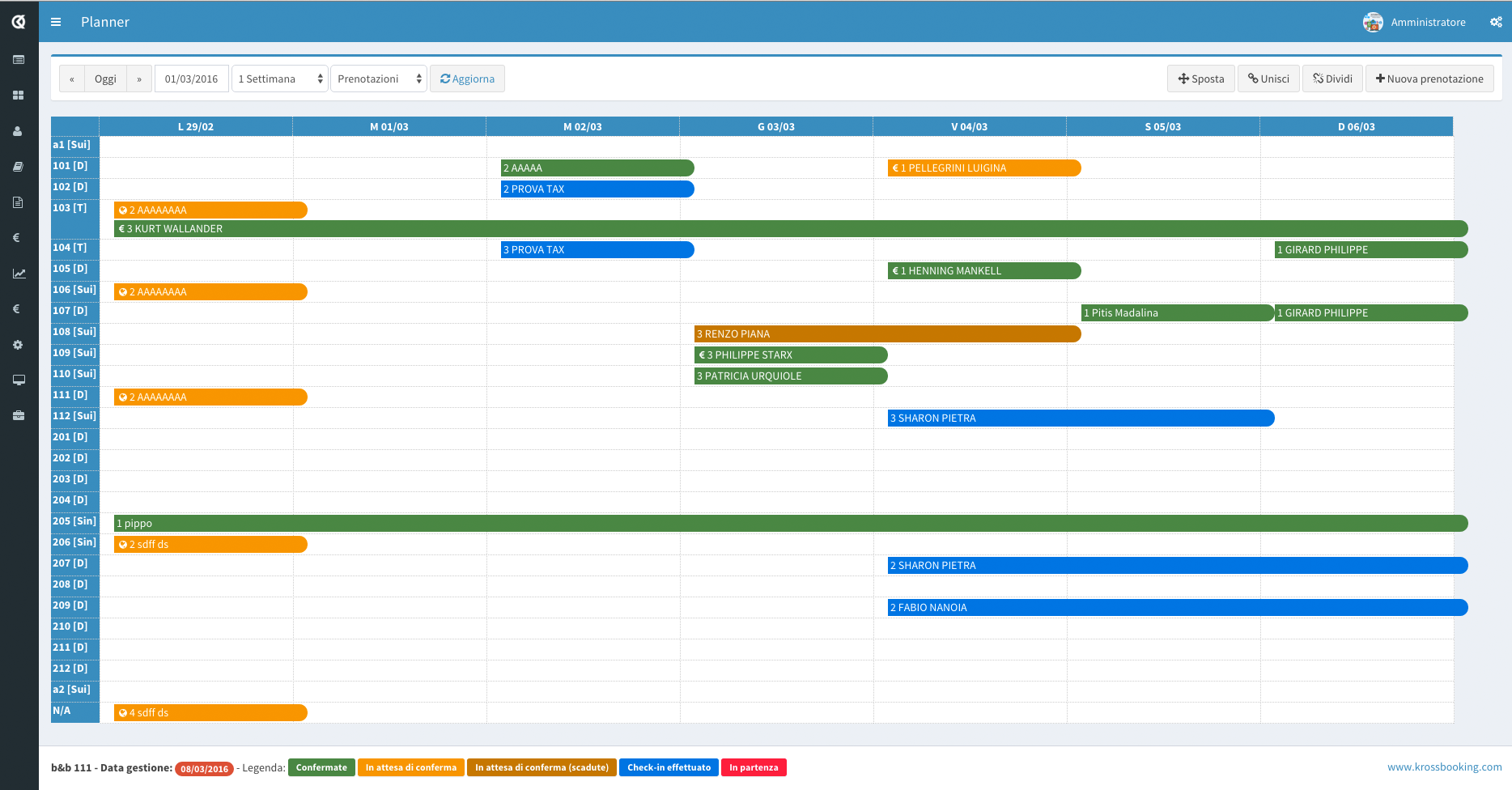1512x790 pixels.
Task: Open the PATRICIA URQUIOLE booking
Action: [x=791, y=376]
